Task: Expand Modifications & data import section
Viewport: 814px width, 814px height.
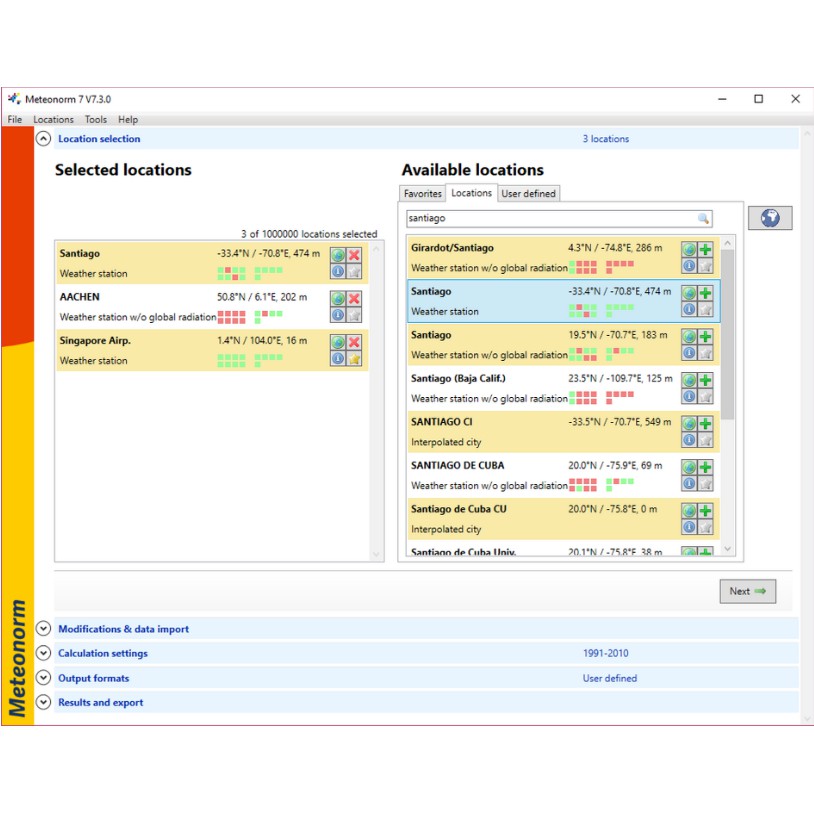Action: click(x=43, y=629)
